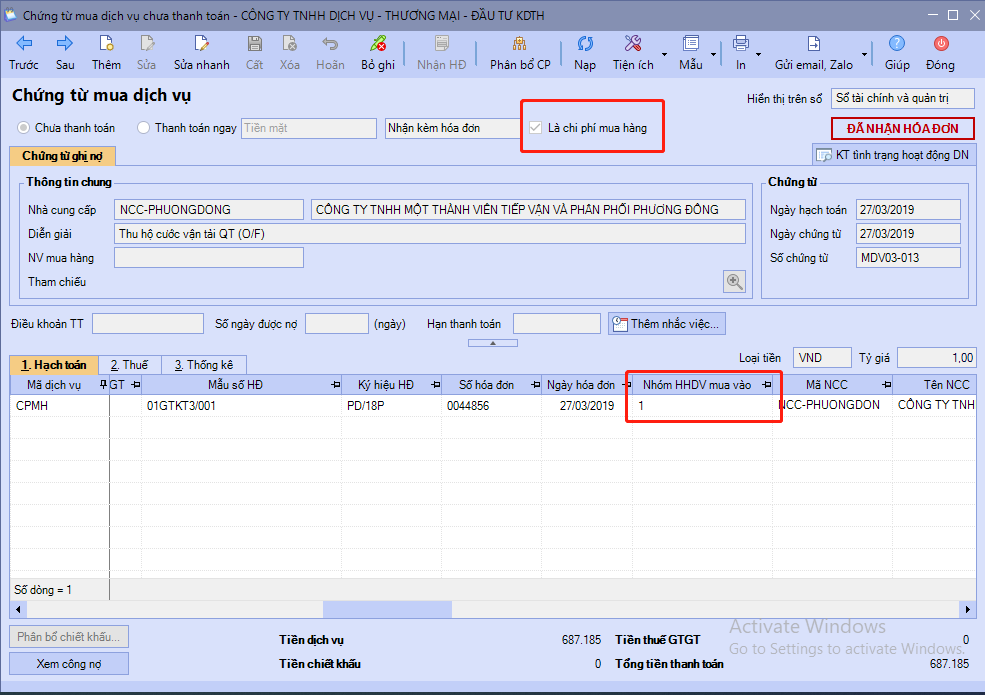This screenshot has width=985, height=695.
Task: Click Thêm nhắc việc button
Action: (667, 324)
